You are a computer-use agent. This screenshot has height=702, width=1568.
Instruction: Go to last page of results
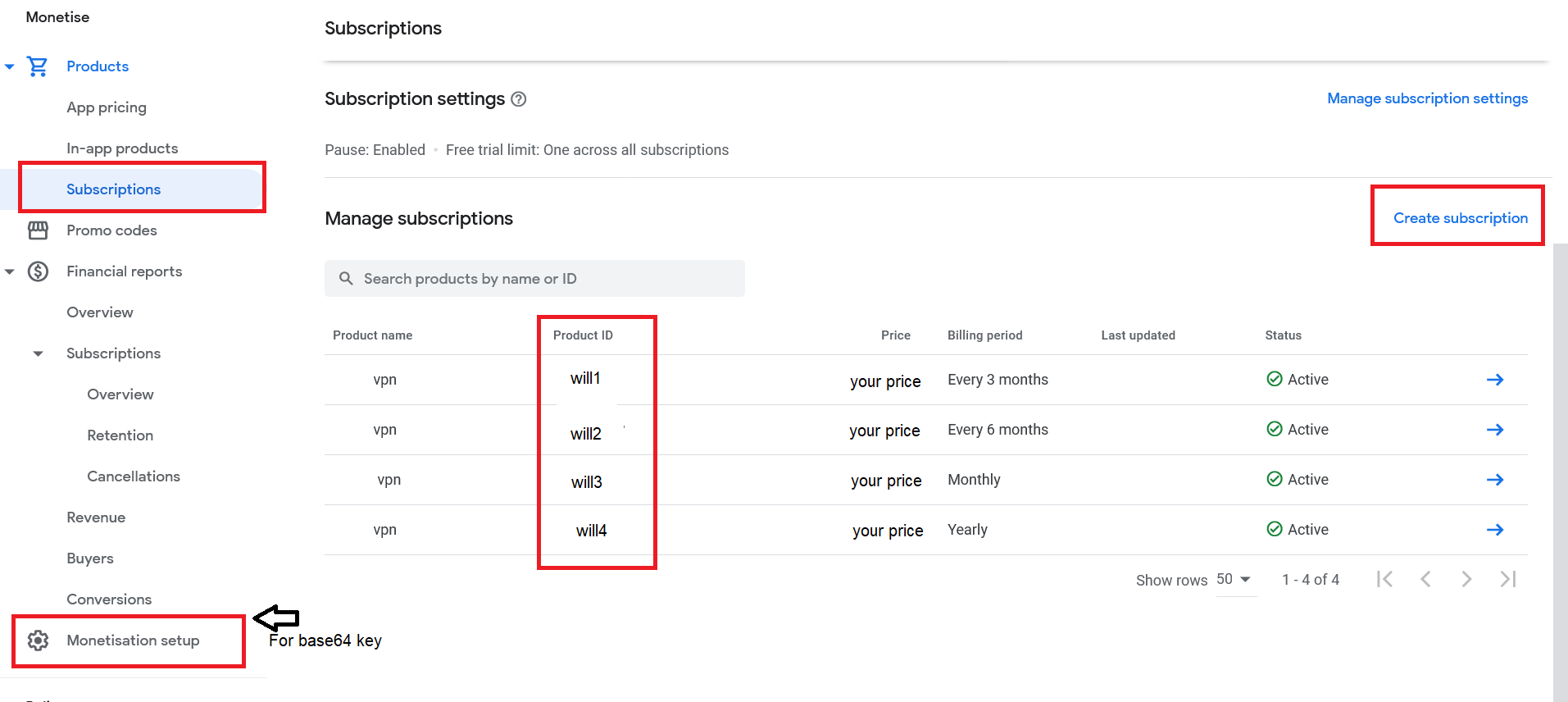[x=1508, y=580]
